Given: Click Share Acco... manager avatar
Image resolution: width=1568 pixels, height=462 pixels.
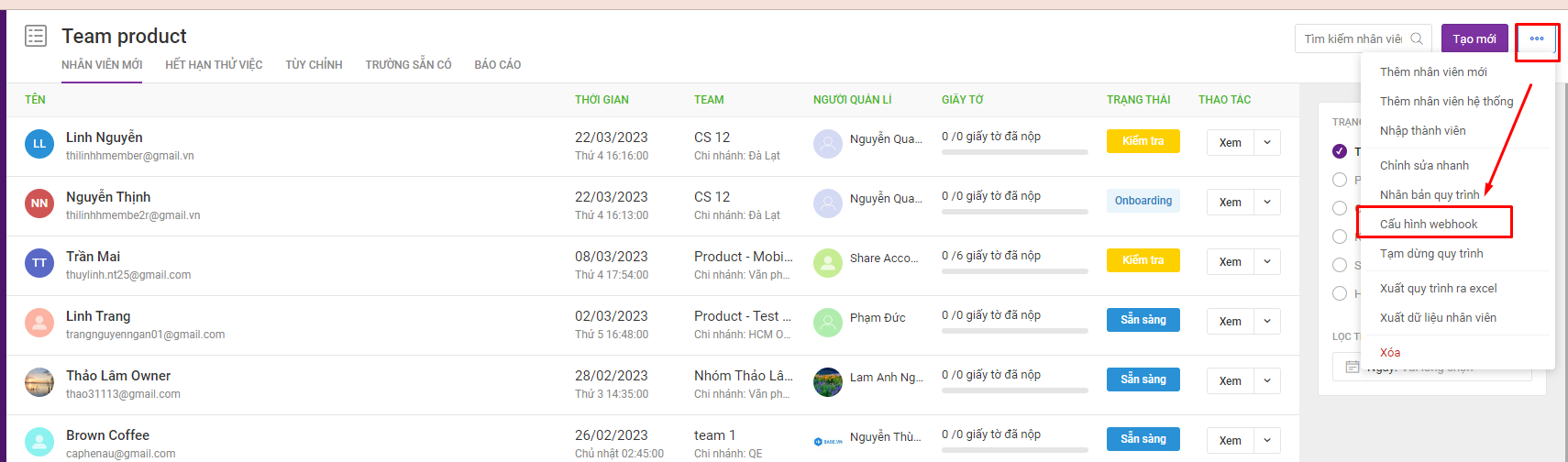Looking at the screenshot, I should [828, 263].
